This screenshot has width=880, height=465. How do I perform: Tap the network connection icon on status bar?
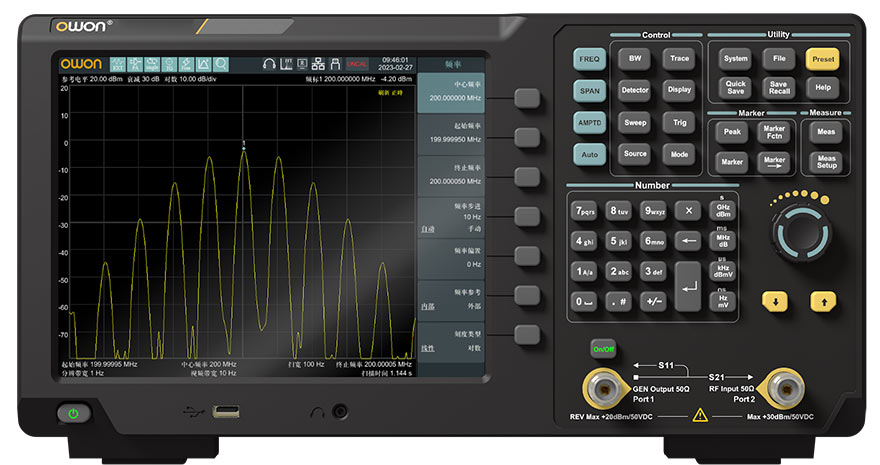click(x=320, y=64)
